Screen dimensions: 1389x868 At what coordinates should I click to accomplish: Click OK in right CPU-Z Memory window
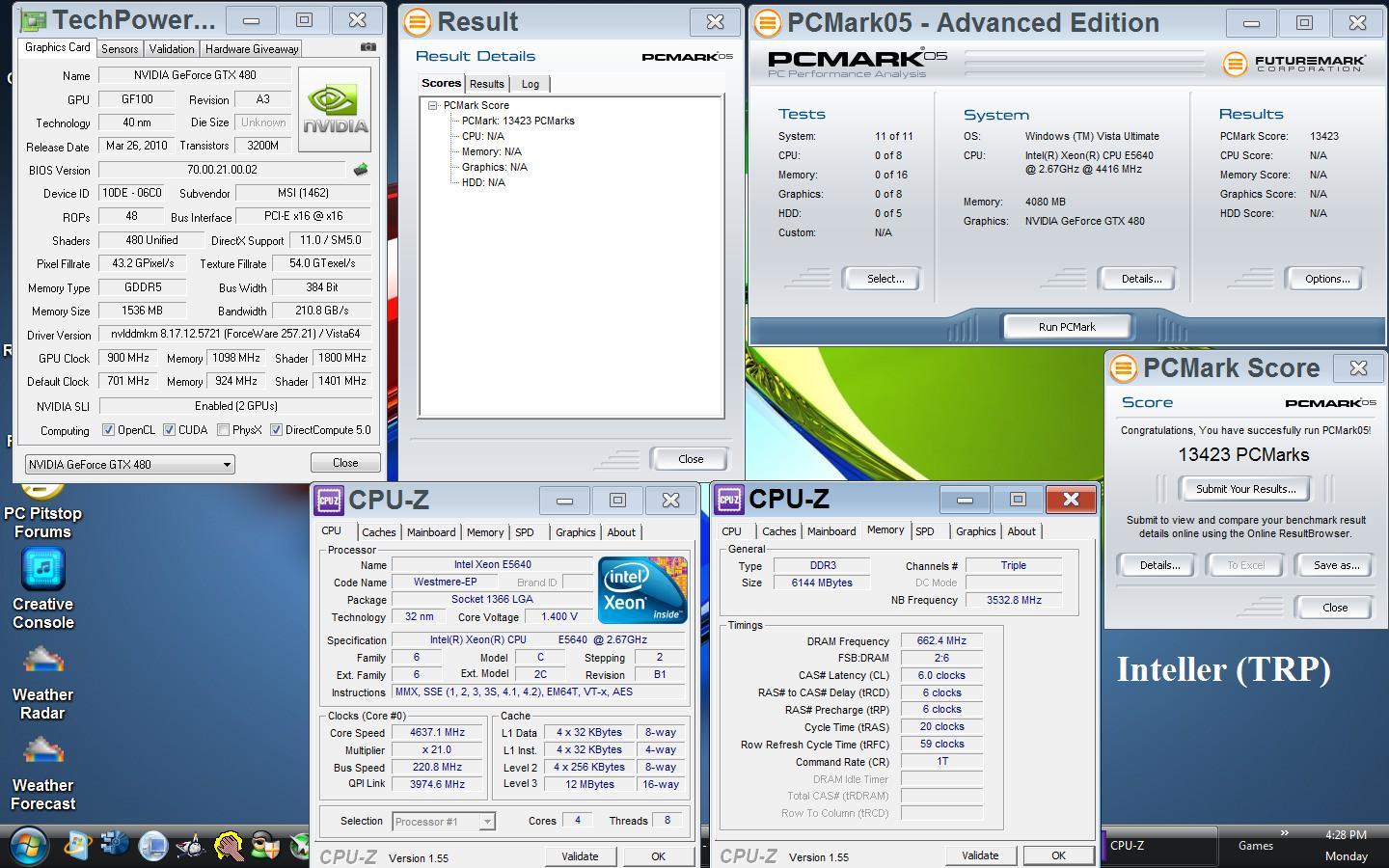[x=1058, y=855]
